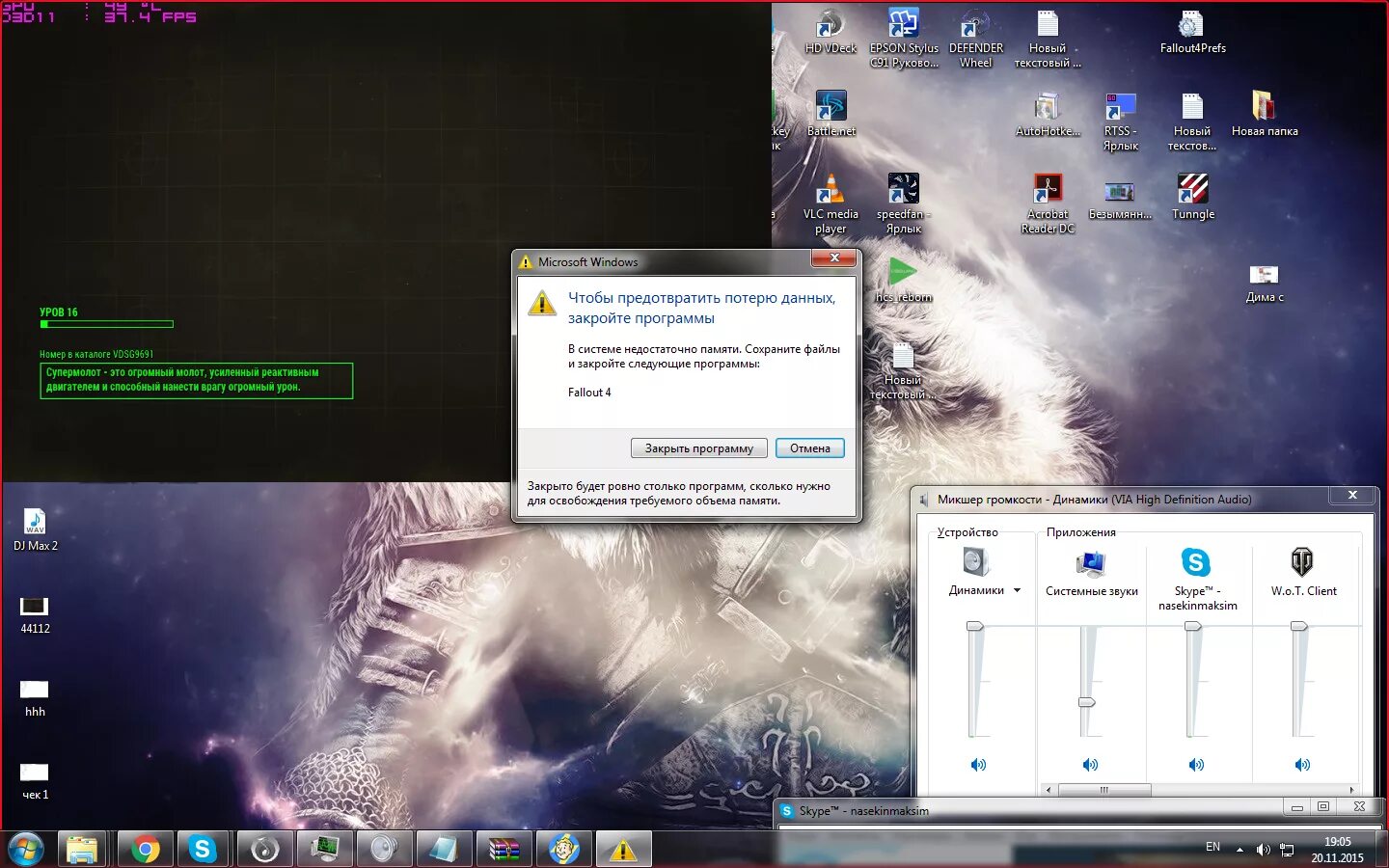This screenshot has width=1389, height=868.
Task: Select the speedfan shortcut icon
Action: point(904,204)
